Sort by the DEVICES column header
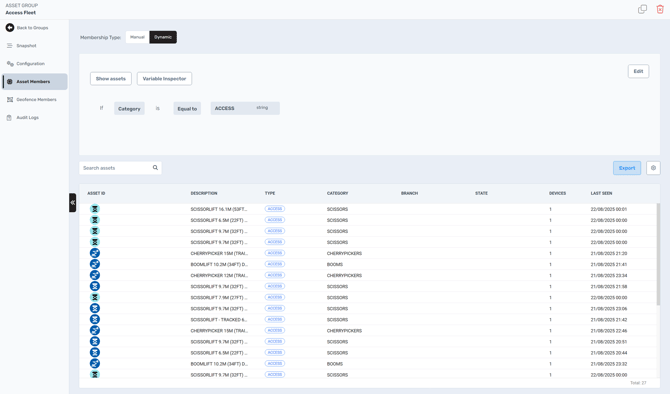Viewport: 670px width, 394px height. [557, 194]
